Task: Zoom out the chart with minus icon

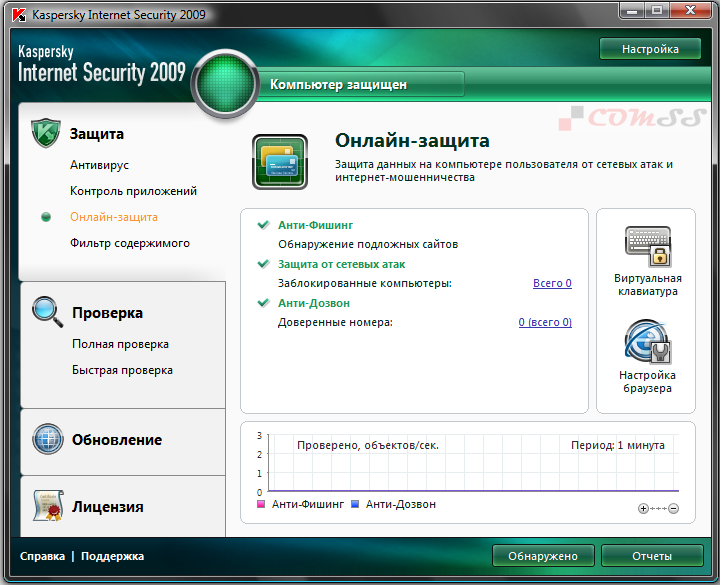Action: tap(673, 508)
